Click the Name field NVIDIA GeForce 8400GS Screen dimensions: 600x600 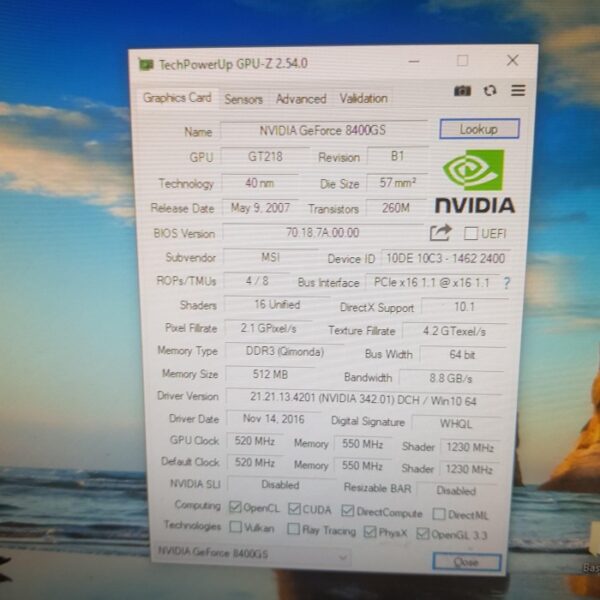[x=323, y=130]
